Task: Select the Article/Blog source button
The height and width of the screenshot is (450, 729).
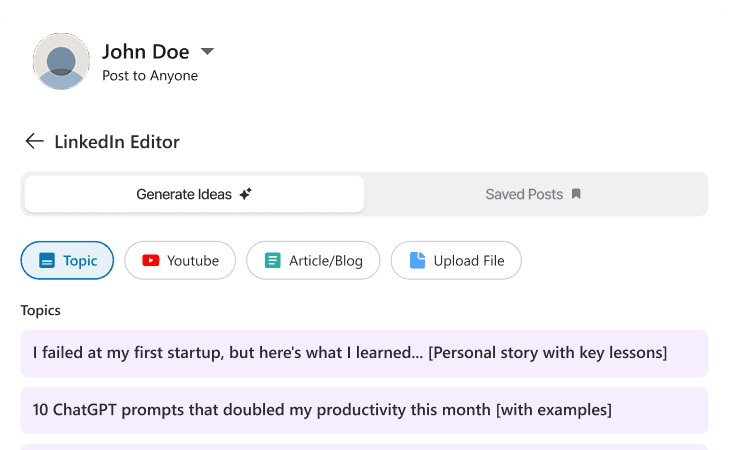Action: point(313,260)
